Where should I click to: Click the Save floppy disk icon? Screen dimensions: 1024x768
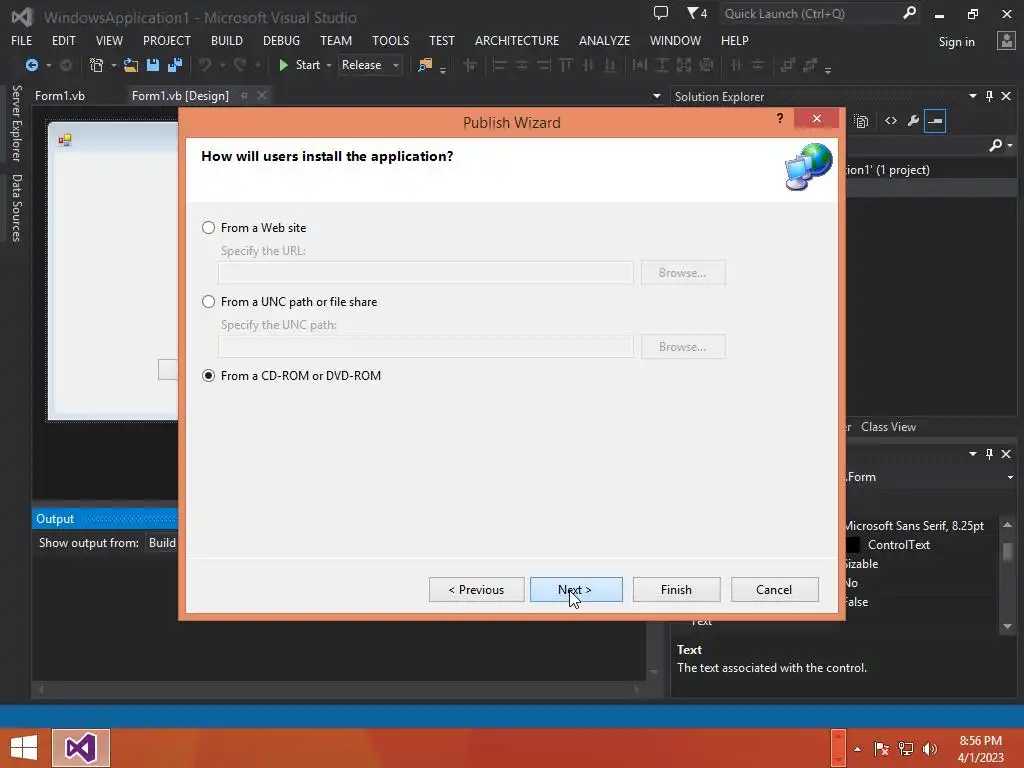click(x=153, y=65)
